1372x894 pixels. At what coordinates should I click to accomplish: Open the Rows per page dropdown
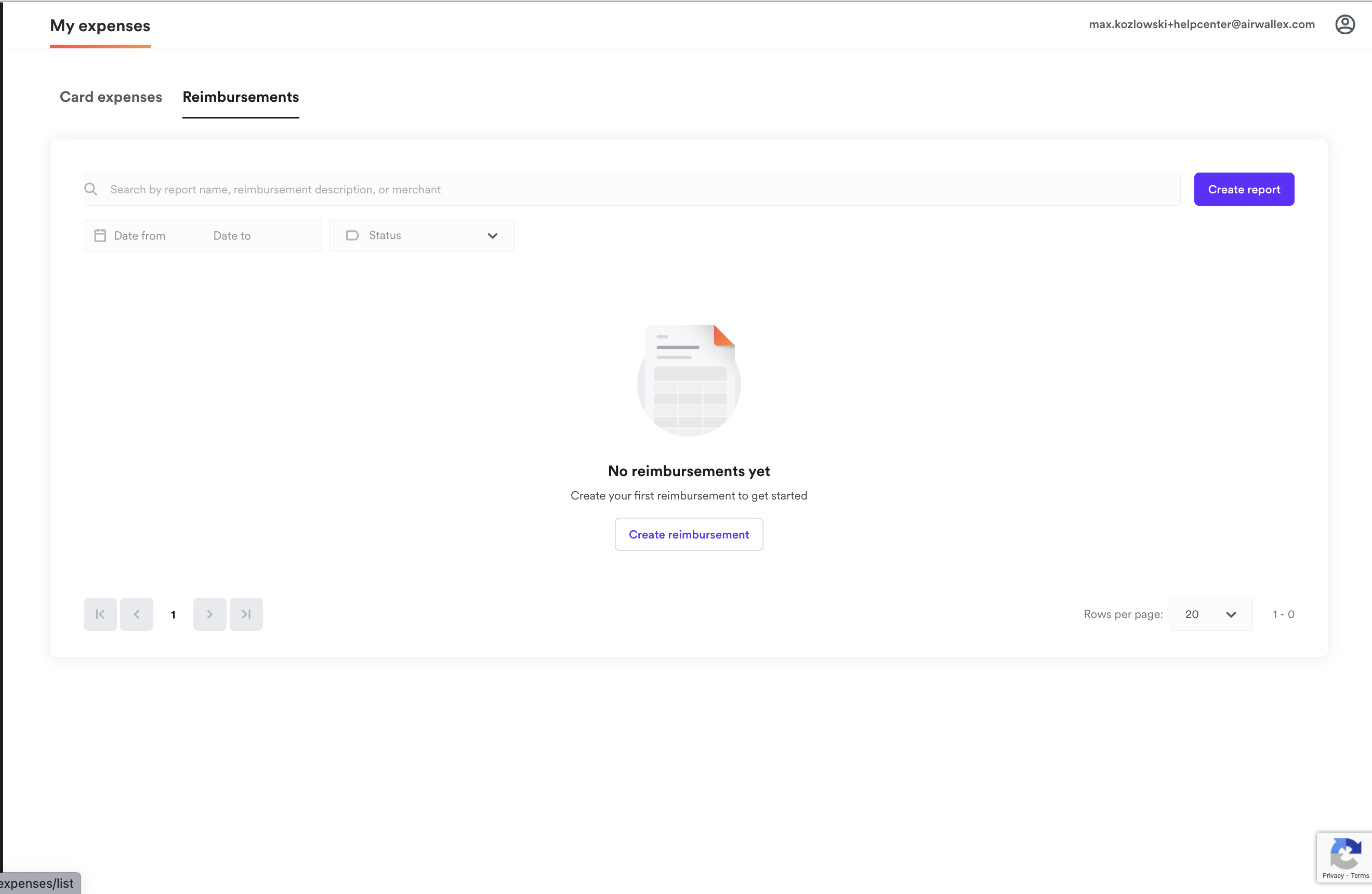[x=1210, y=614]
